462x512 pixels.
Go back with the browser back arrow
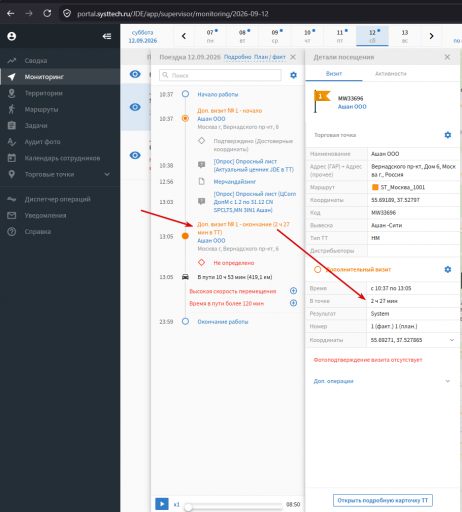point(11,13)
